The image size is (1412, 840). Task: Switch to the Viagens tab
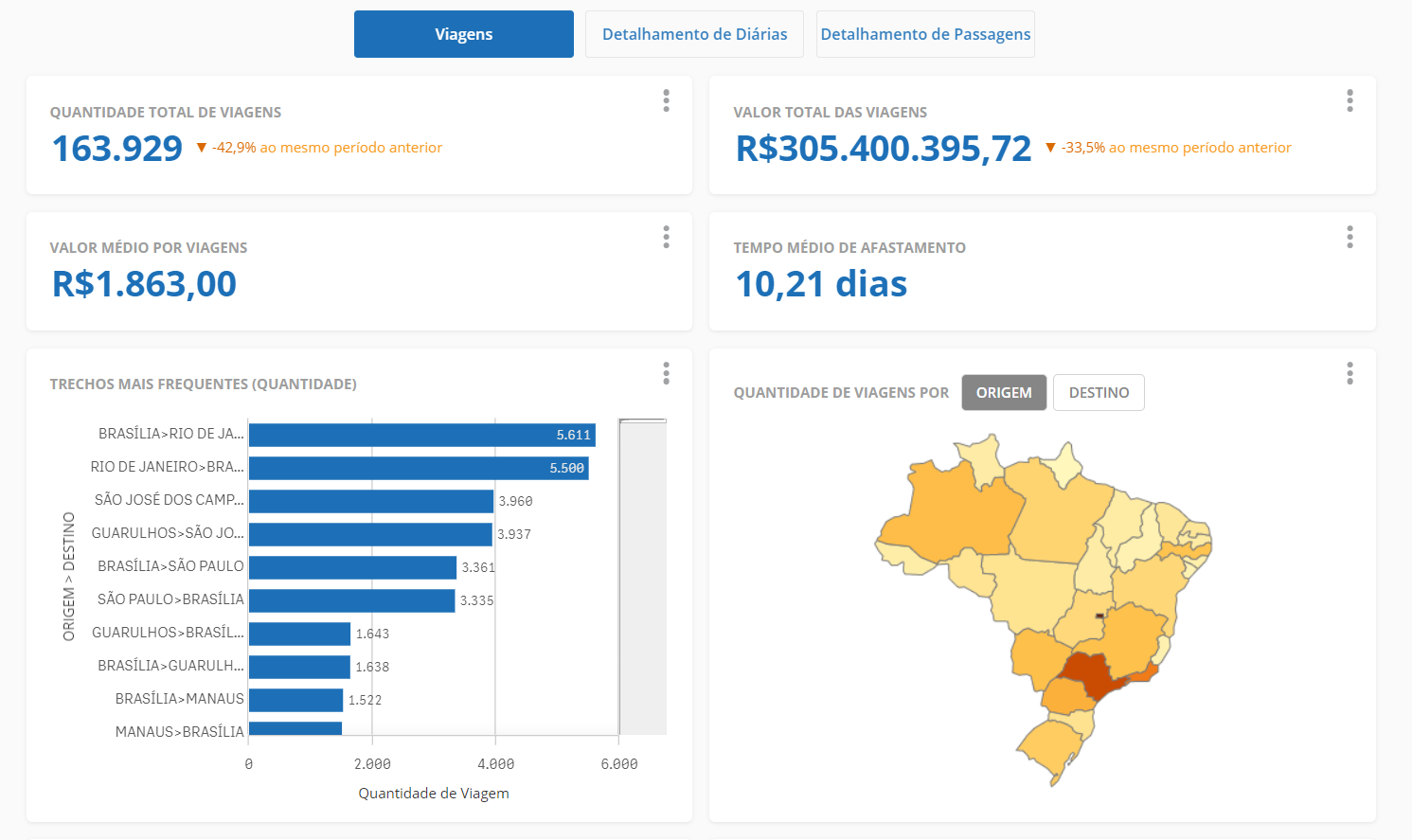(463, 34)
